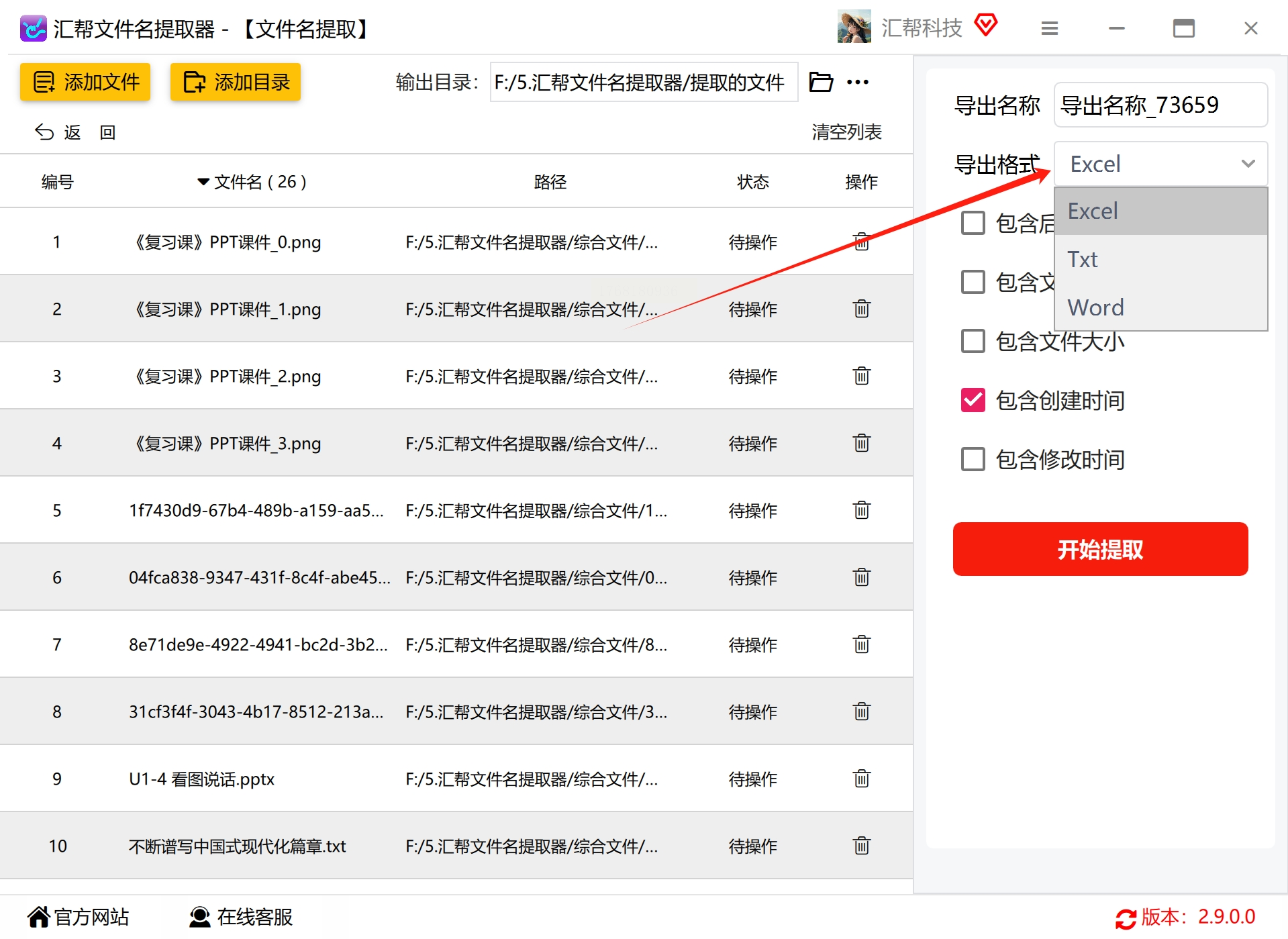Sort by file name using triangle arrow

(203, 182)
